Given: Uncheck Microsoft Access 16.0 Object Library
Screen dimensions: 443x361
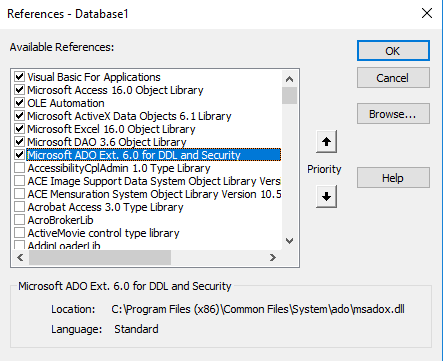Looking at the screenshot, I should (19, 90).
